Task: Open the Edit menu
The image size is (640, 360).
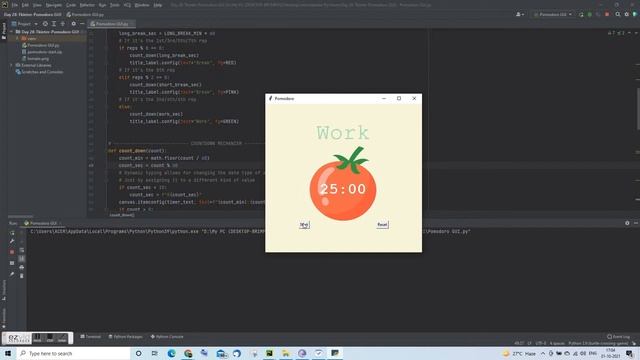Action: coord(25,5)
